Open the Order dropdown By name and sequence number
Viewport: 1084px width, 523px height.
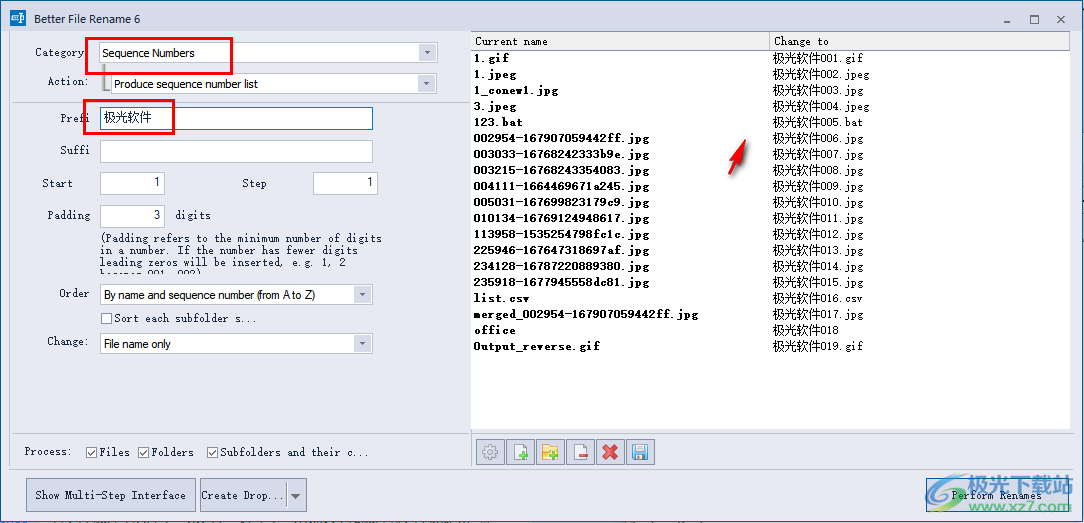pos(236,294)
